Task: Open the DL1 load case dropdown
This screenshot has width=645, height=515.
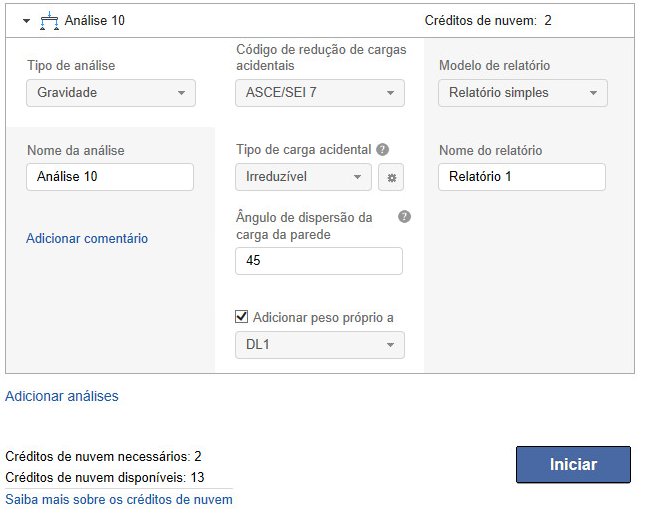Action: click(x=320, y=345)
